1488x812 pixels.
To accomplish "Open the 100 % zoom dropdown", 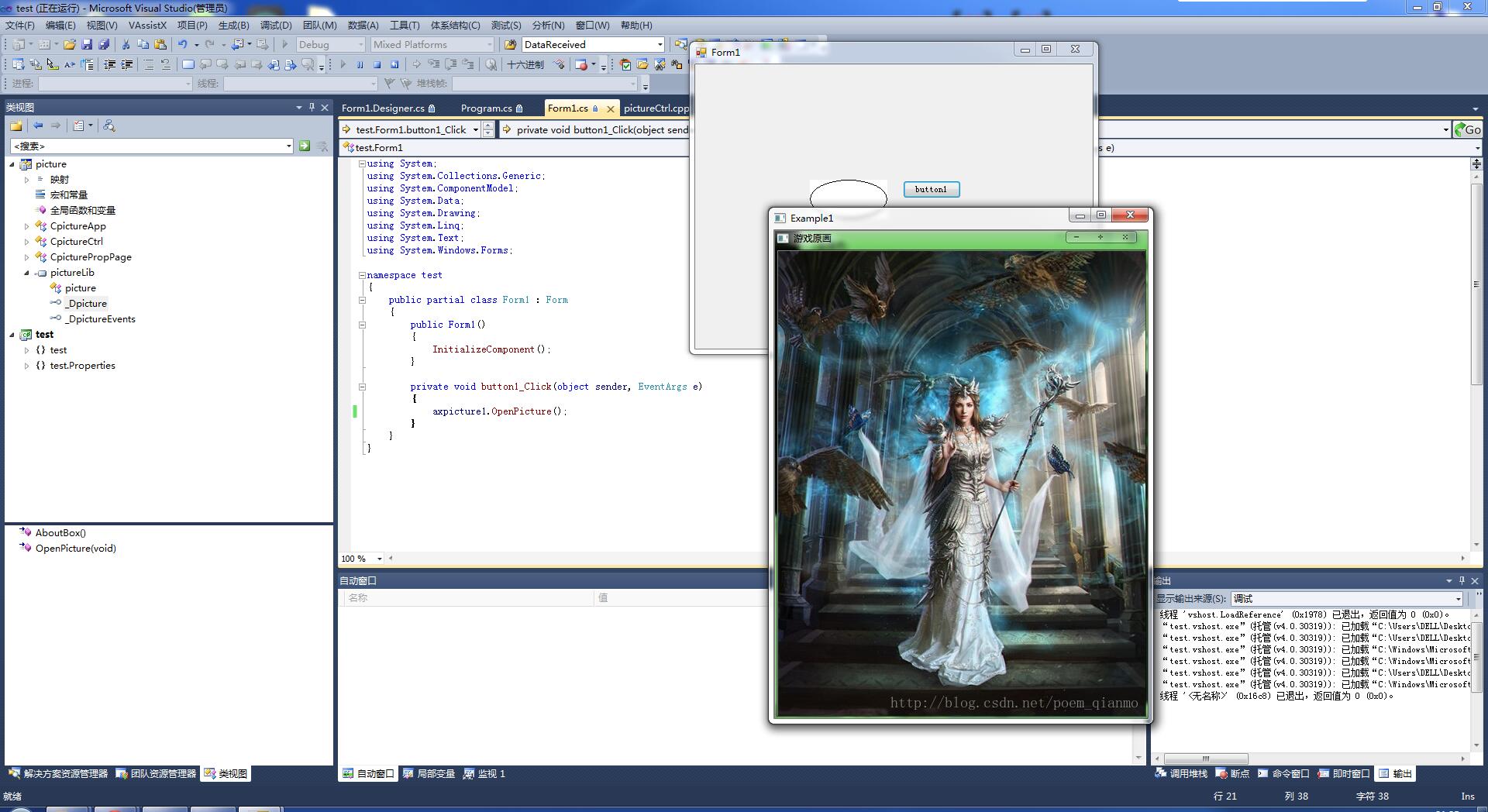I will click(379, 559).
